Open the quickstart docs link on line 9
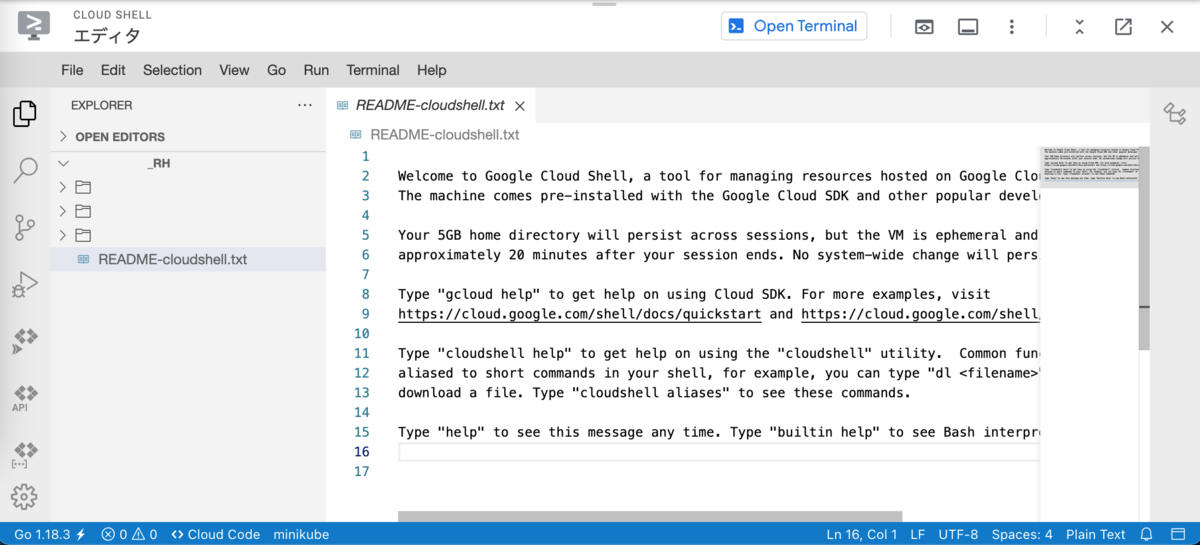Viewport: 1200px width, 545px height. pyautogui.click(x=580, y=314)
